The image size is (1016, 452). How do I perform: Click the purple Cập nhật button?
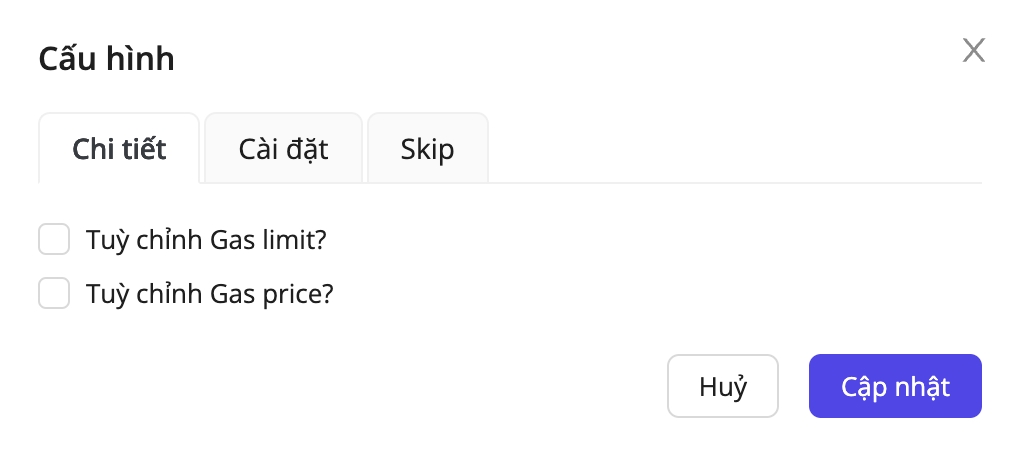894,386
